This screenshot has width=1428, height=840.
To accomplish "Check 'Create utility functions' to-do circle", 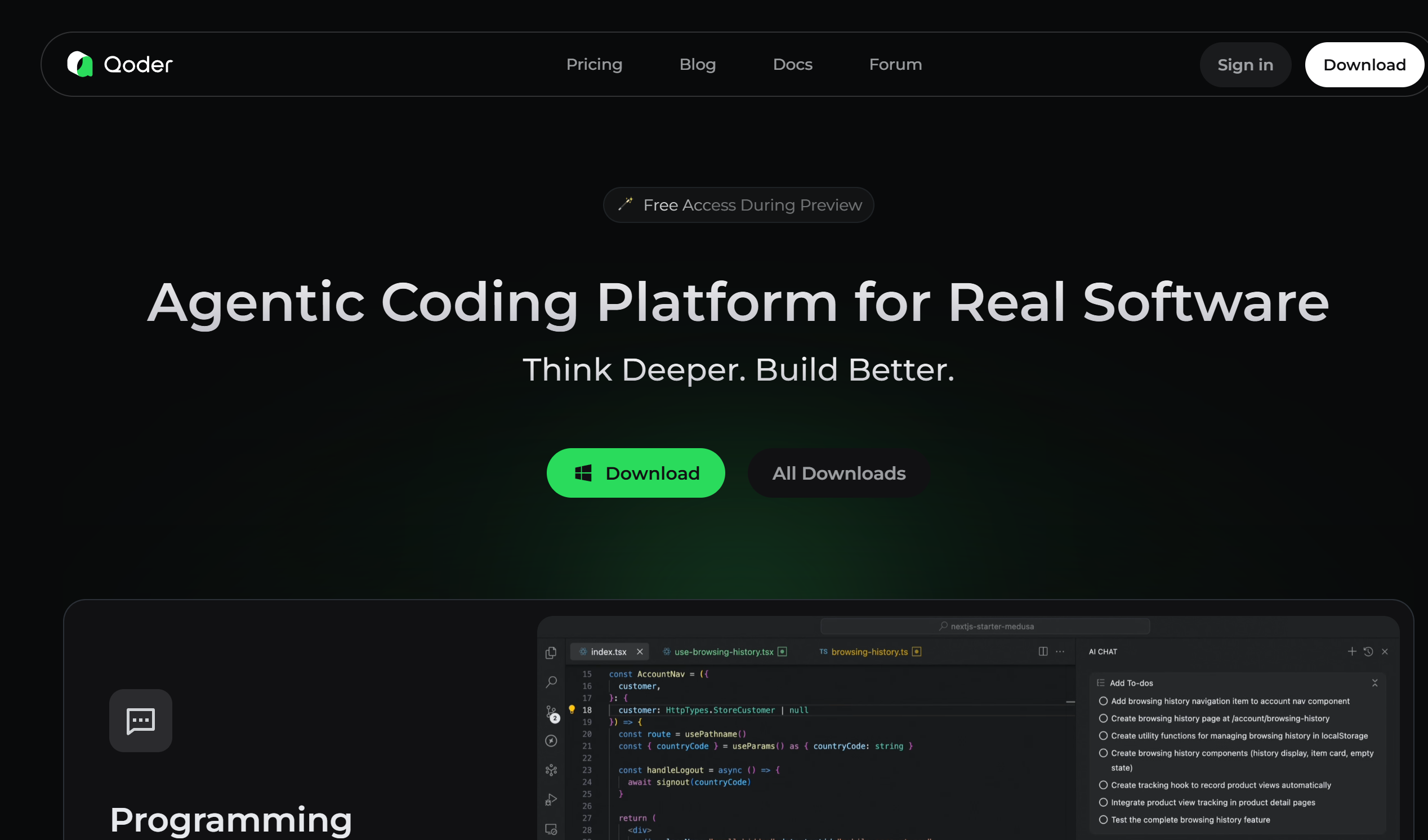I will click(x=1103, y=736).
